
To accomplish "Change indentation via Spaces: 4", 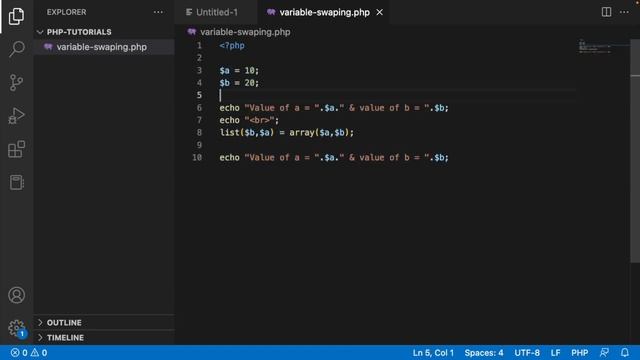I will tap(484, 353).
